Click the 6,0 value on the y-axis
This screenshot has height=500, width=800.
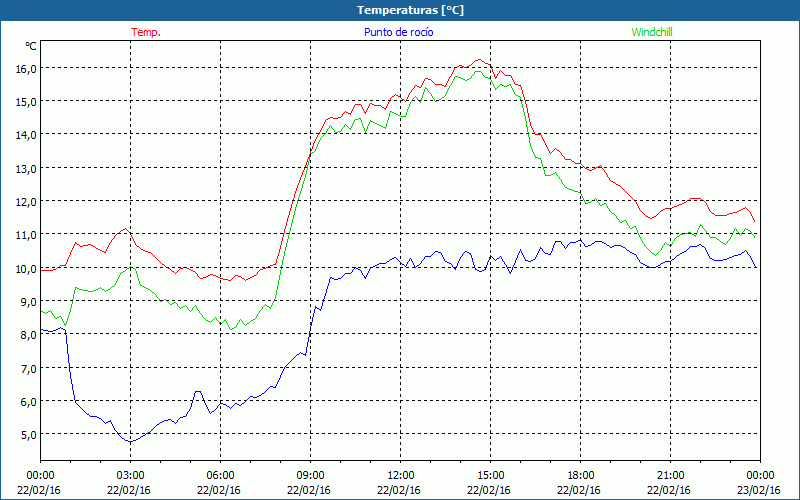tap(28, 402)
